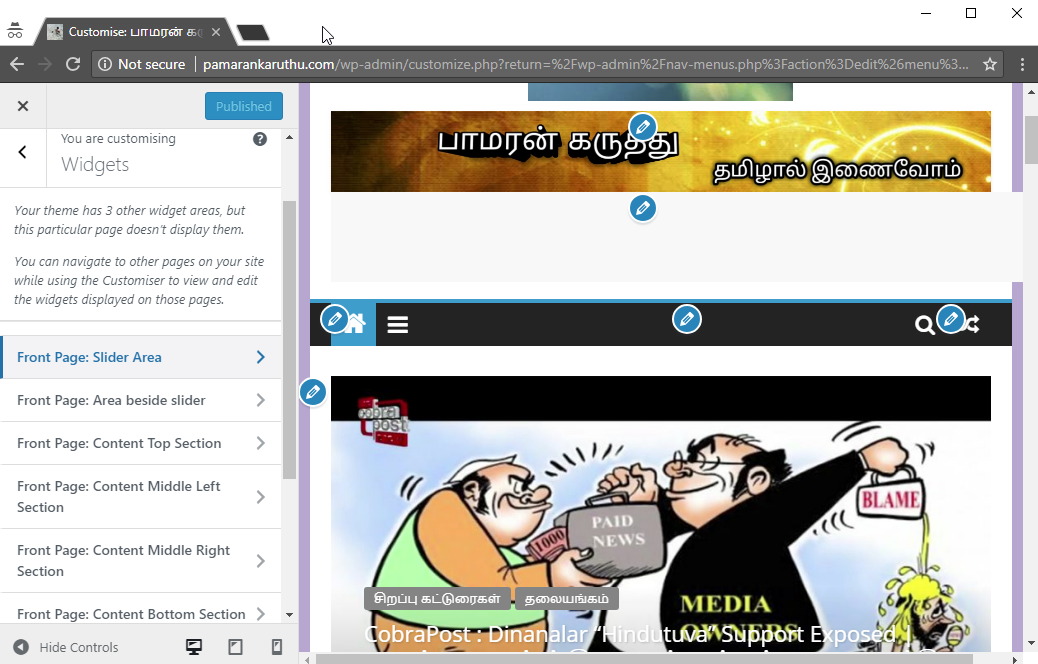Expand Front Page: Area beside slider
The image size is (1038, 664).
click(x=140, y=400)
